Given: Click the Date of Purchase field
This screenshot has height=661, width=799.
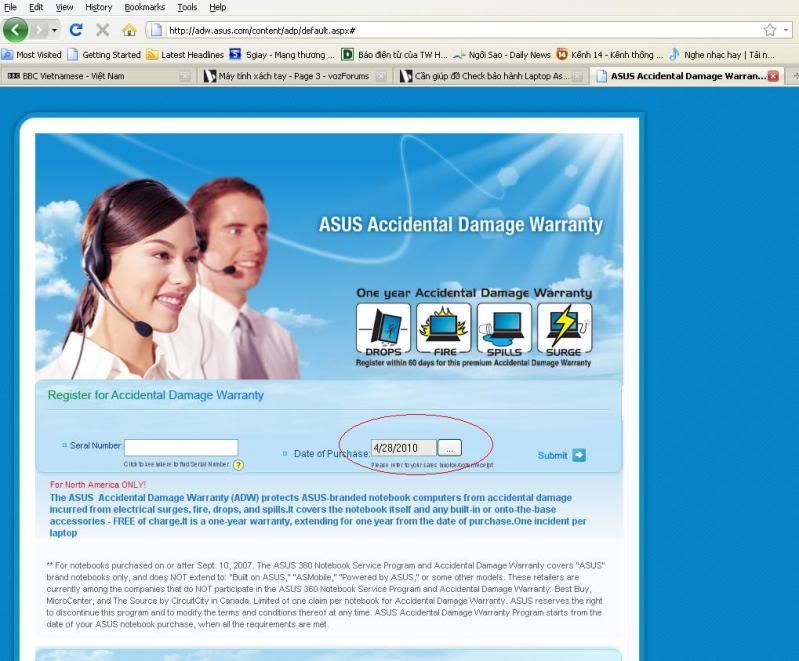Looking at the screenshot, I should [404, 447].
